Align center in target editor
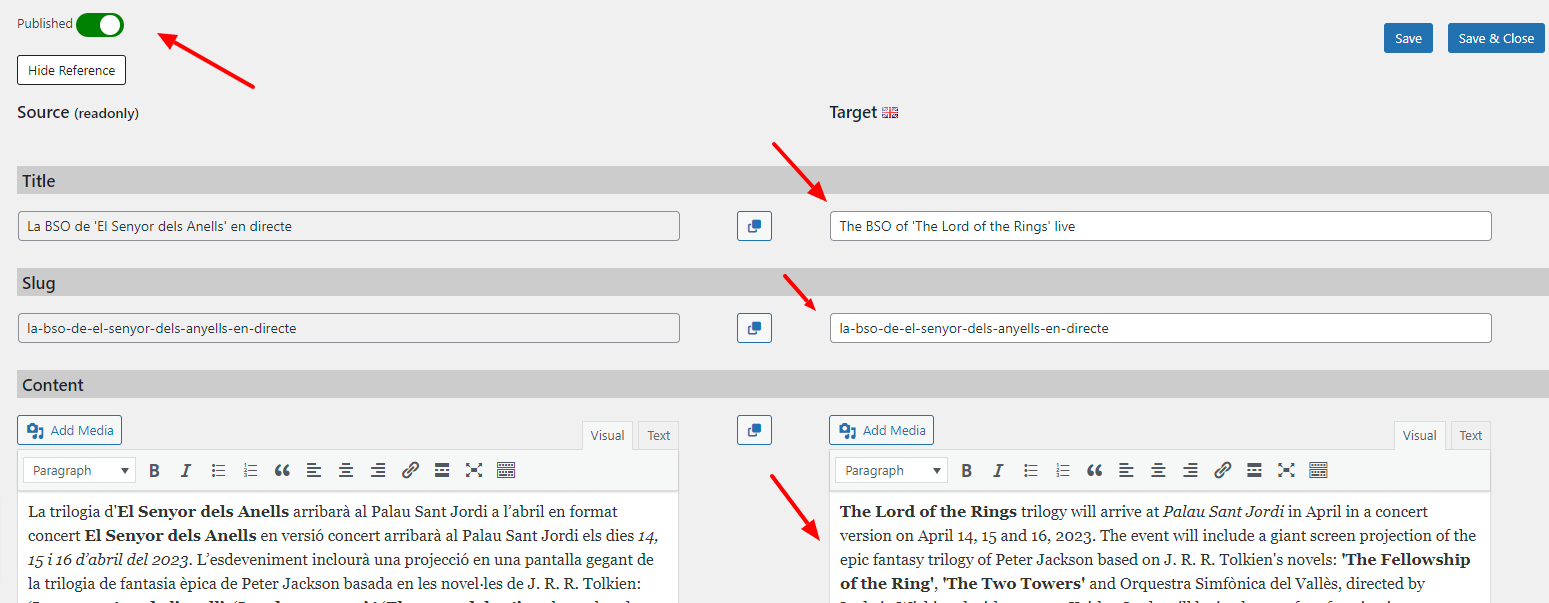Screen dimensions: 1549x603 click(1158, 470)
